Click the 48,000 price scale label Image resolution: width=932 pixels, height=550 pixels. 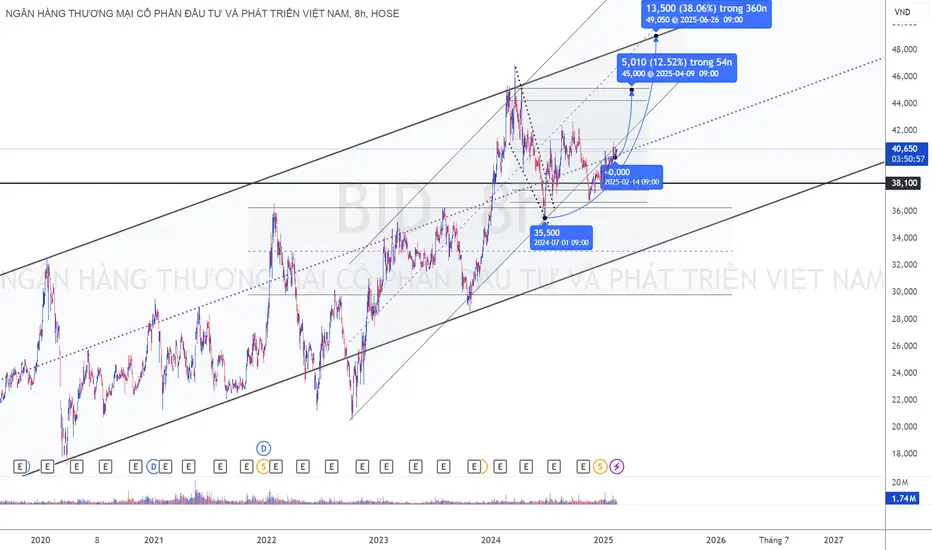[903, 49]
